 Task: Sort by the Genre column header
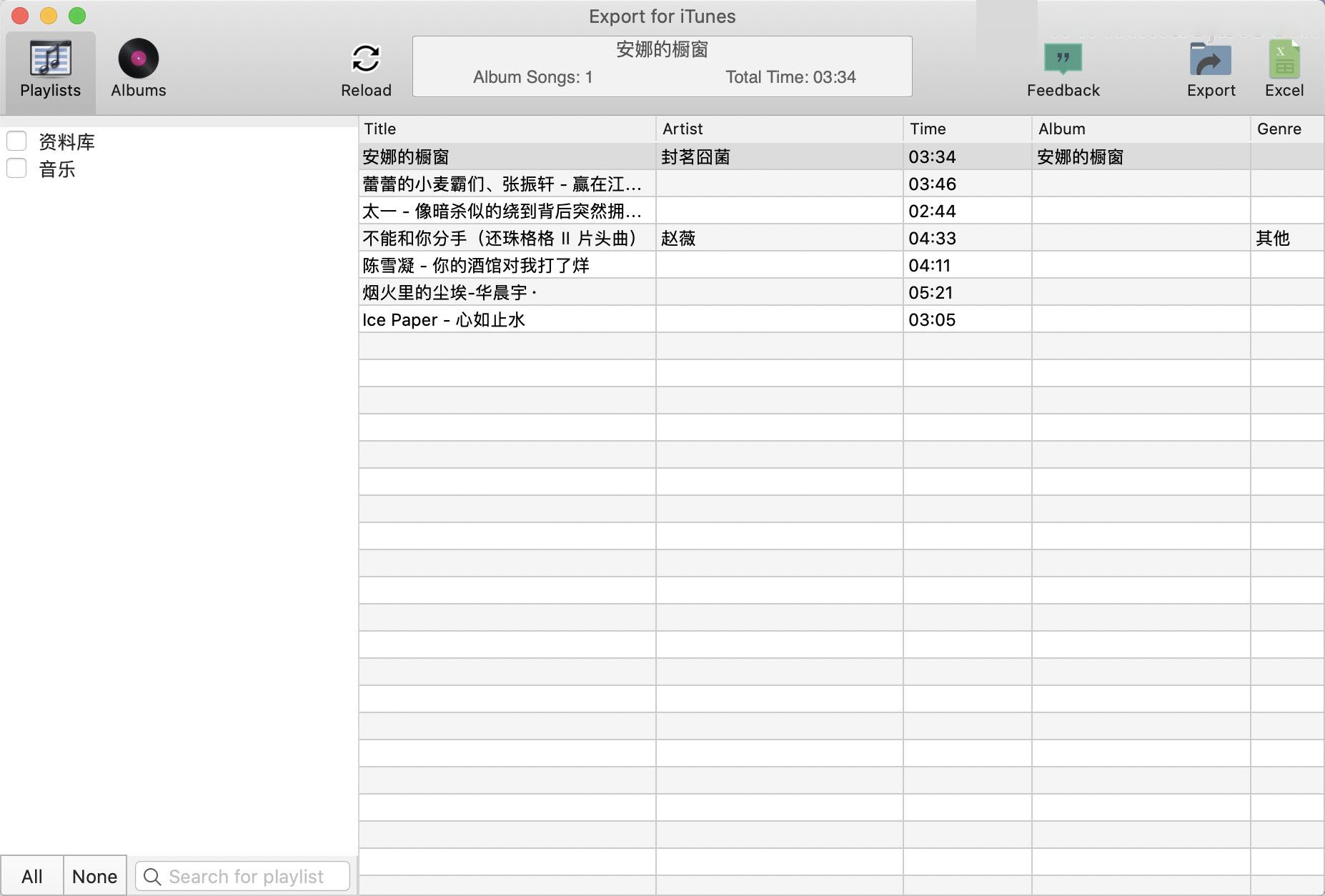coord(1287,129)
